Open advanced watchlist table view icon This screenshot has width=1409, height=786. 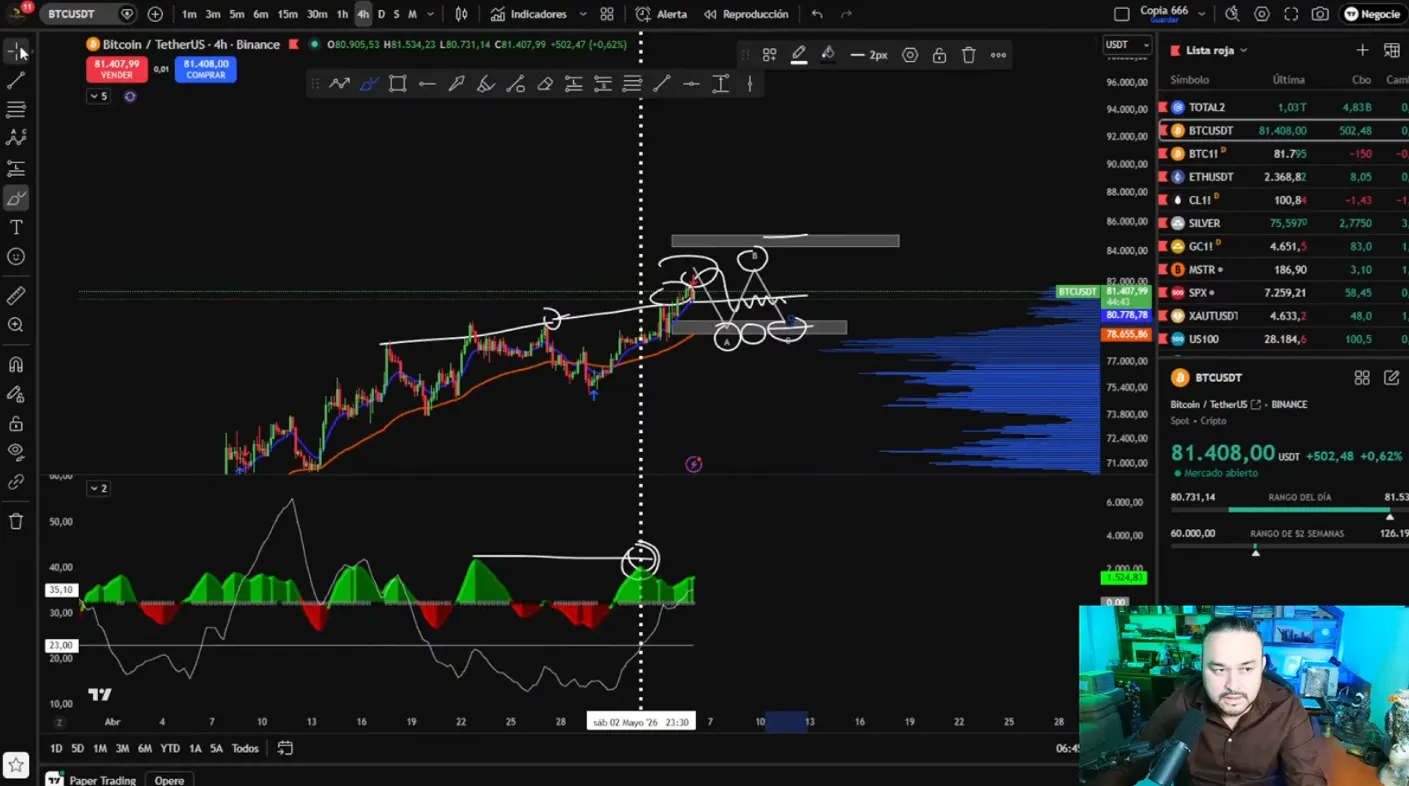(x=1392, y=50)
